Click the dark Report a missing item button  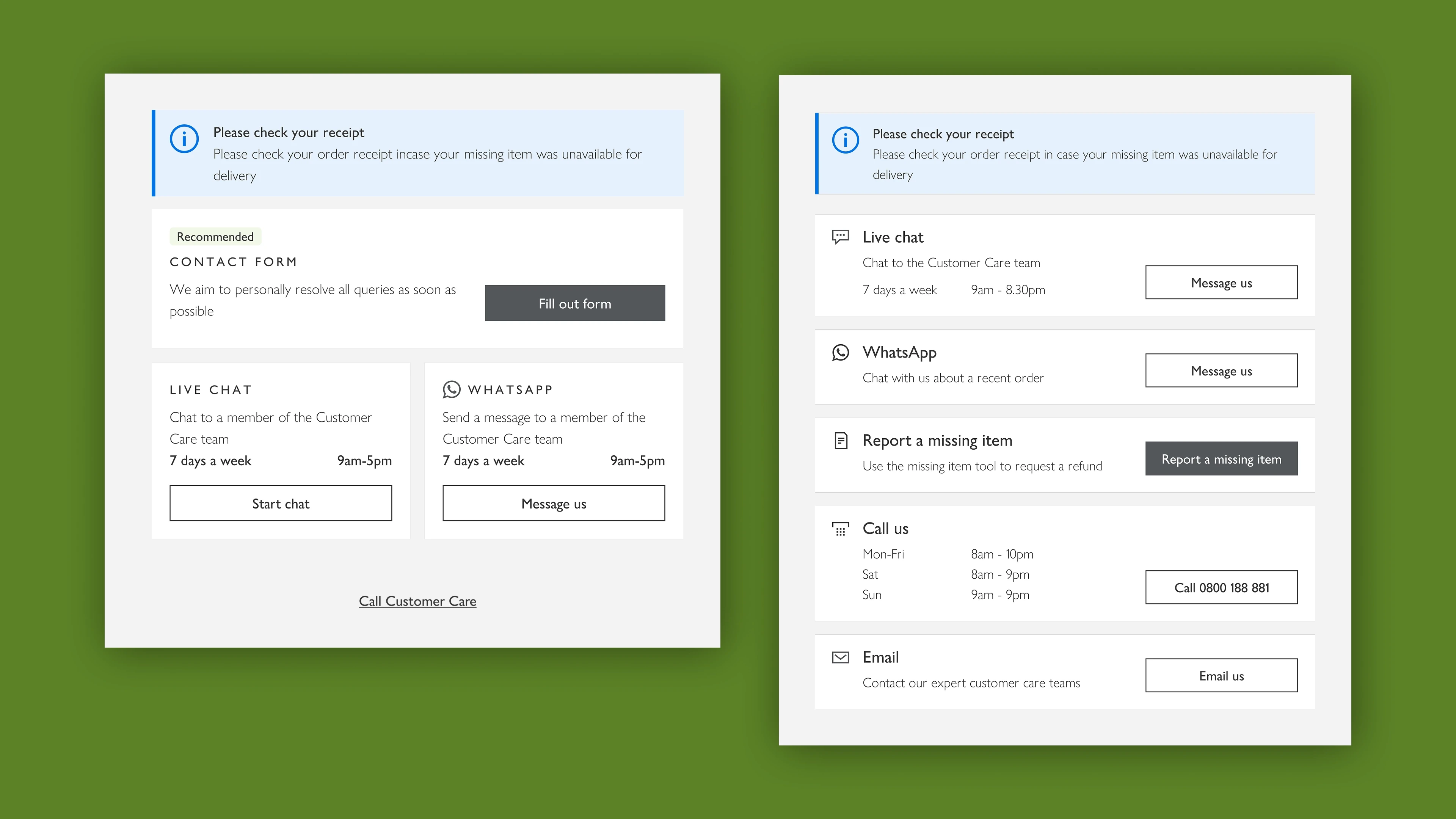point(1221,458)
